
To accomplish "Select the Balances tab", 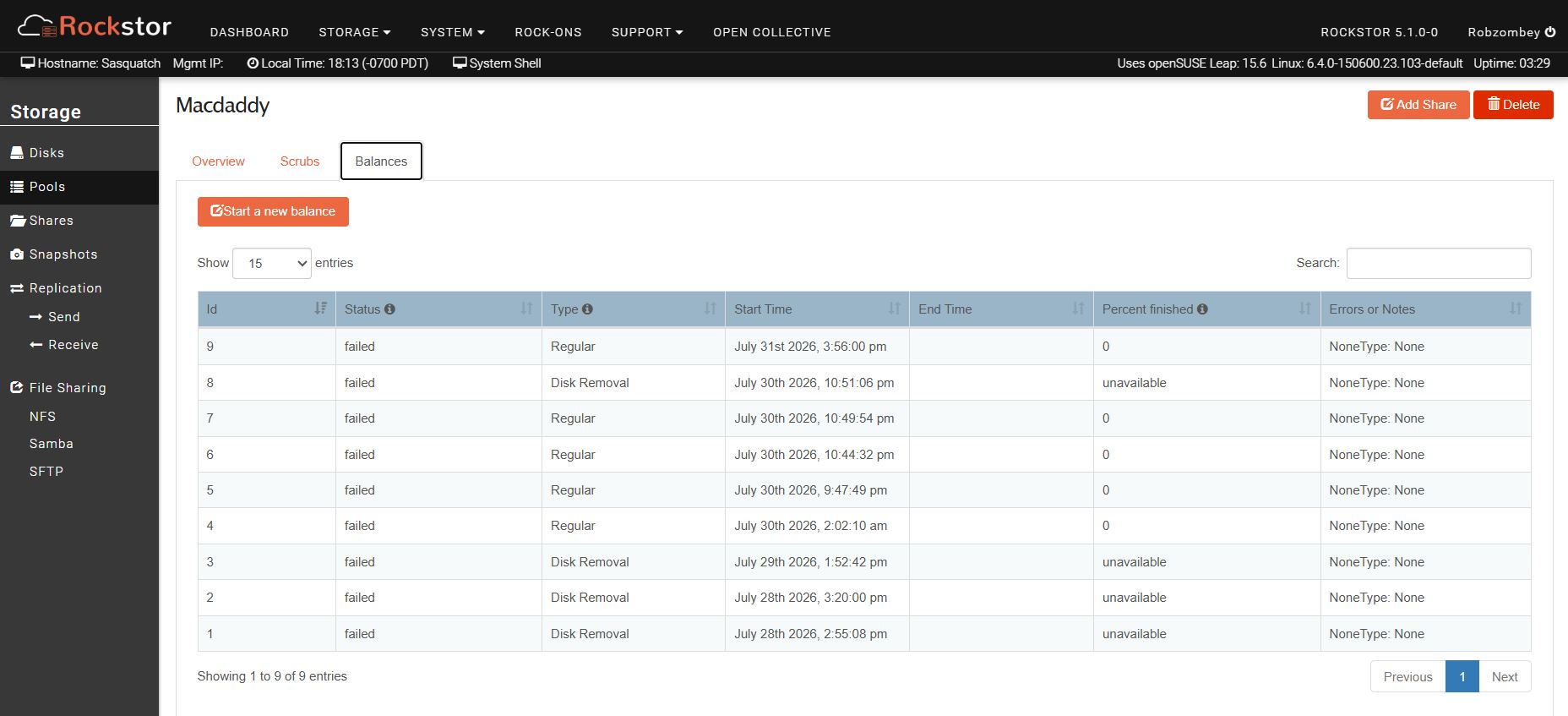I will tap(381, 161).
